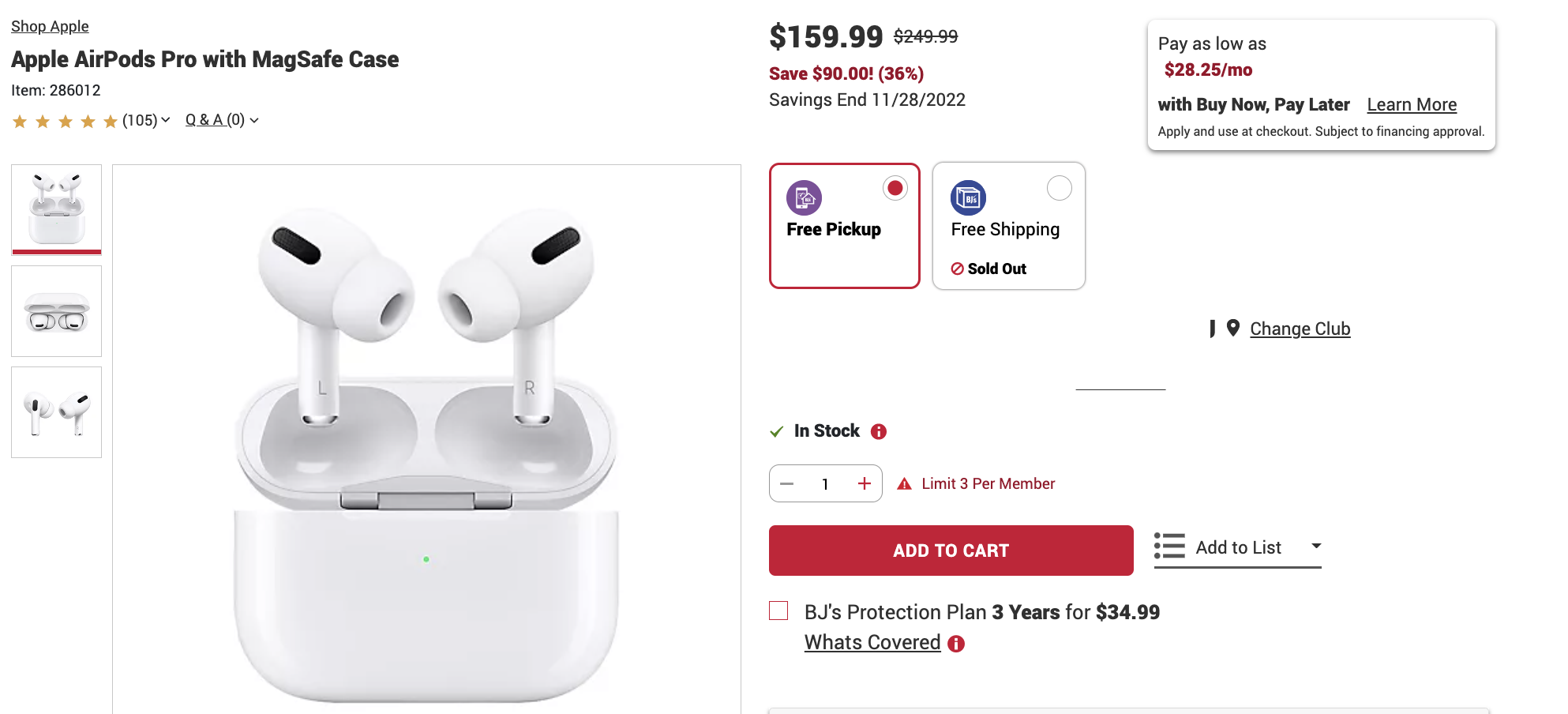Open the Shop Apple link
Viewport: 1568px width, 714px height.
(x=50, y=26)
